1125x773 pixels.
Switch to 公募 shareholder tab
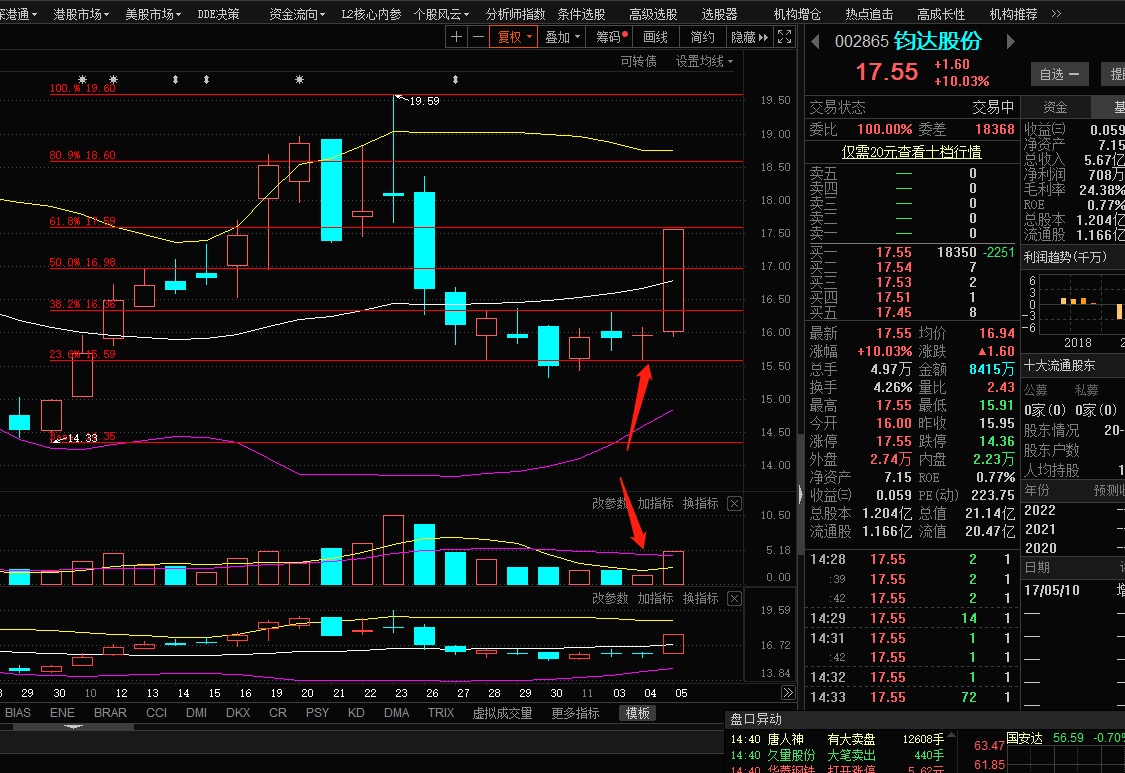coord(1035,390)
